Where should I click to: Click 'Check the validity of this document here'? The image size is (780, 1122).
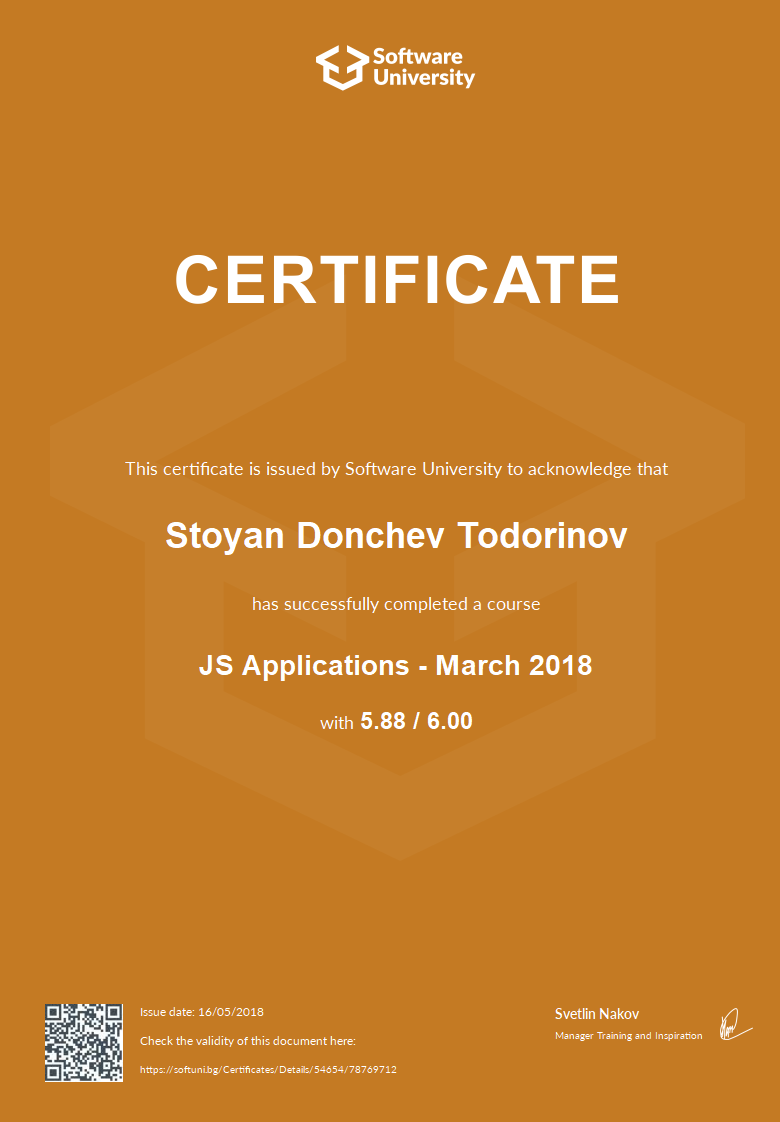point(248,1041)
